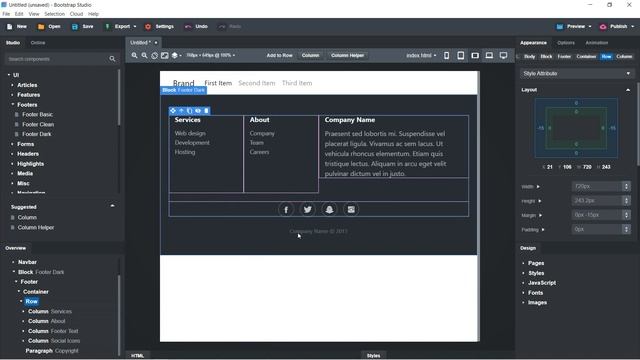The image size is (640, 360).
Task: Click the image/fit canvas toolbar icon
Action: [164, 55]
